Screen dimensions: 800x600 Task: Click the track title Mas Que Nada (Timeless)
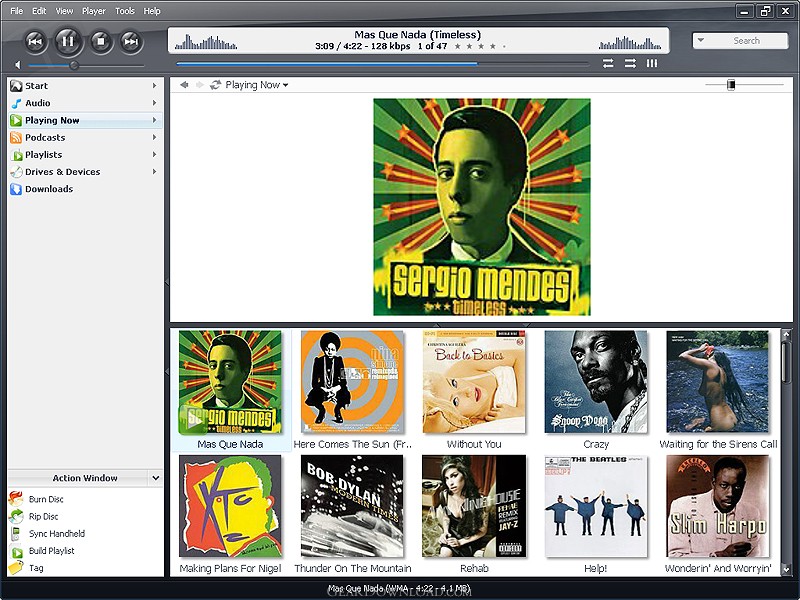417,35
